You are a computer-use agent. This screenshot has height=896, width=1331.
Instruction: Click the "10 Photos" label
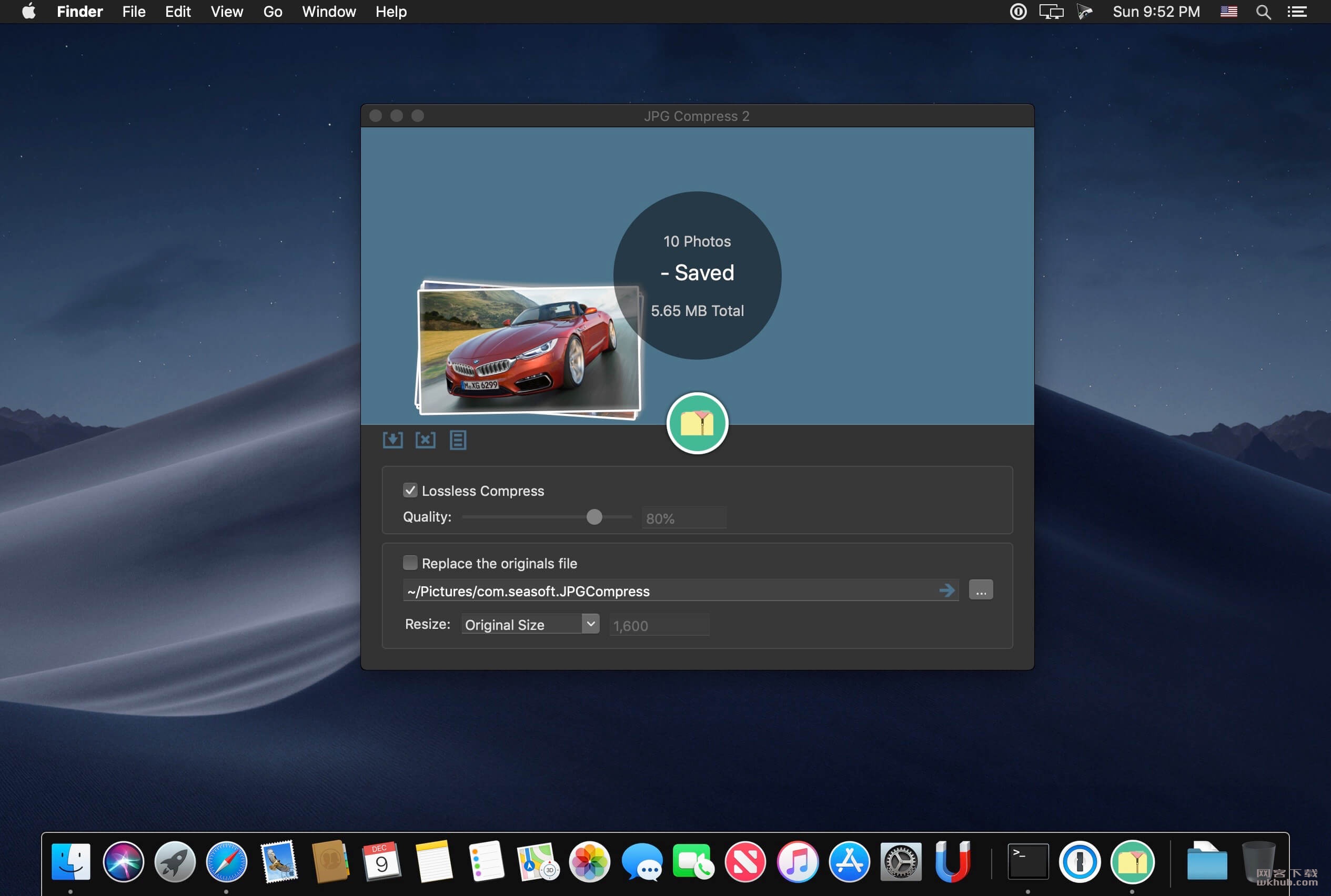coord(697,241)
